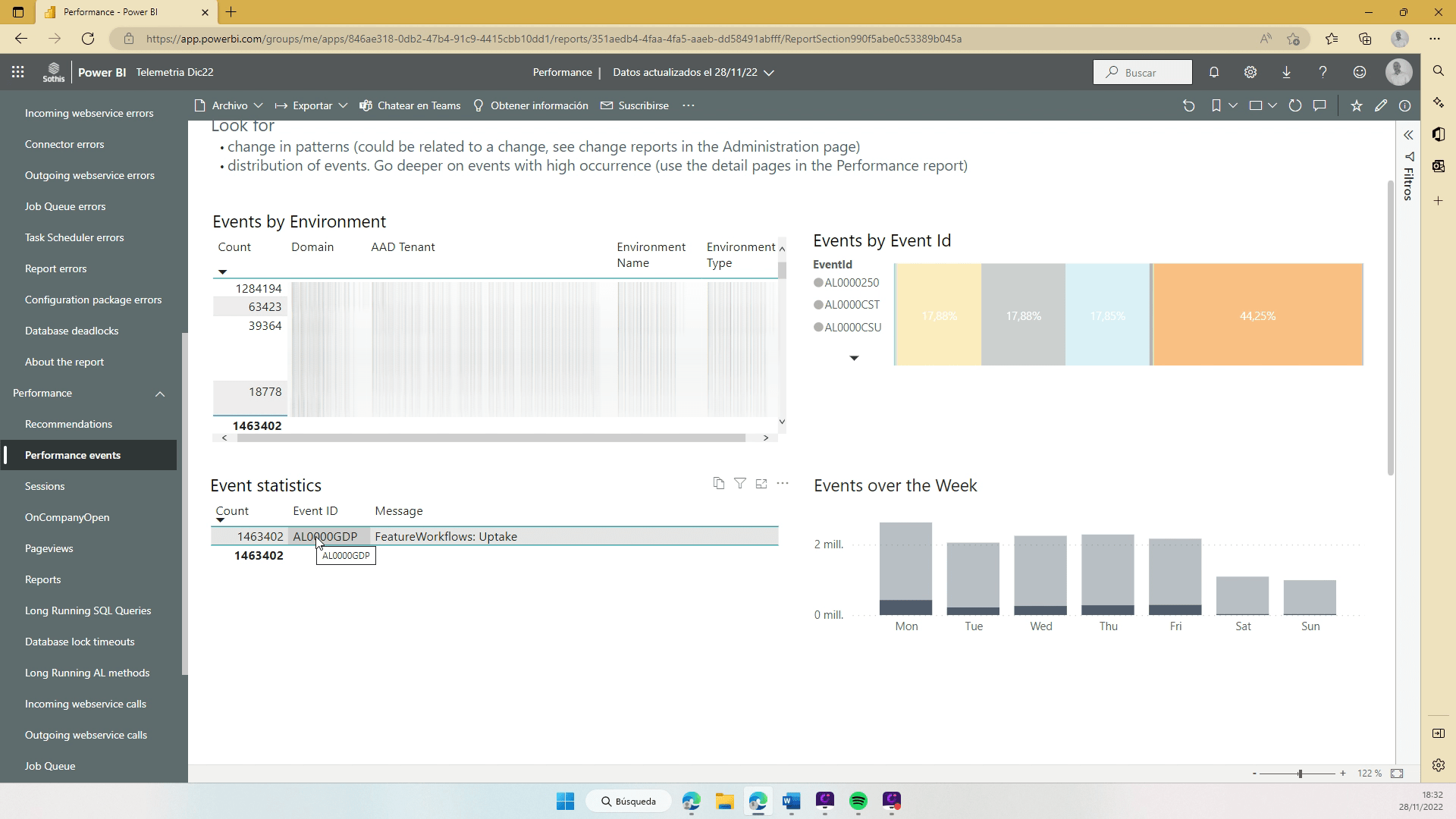The image size is (1456, 819).
Task: Copy visual icon above Event statistics
Action: tap(718, 483)
